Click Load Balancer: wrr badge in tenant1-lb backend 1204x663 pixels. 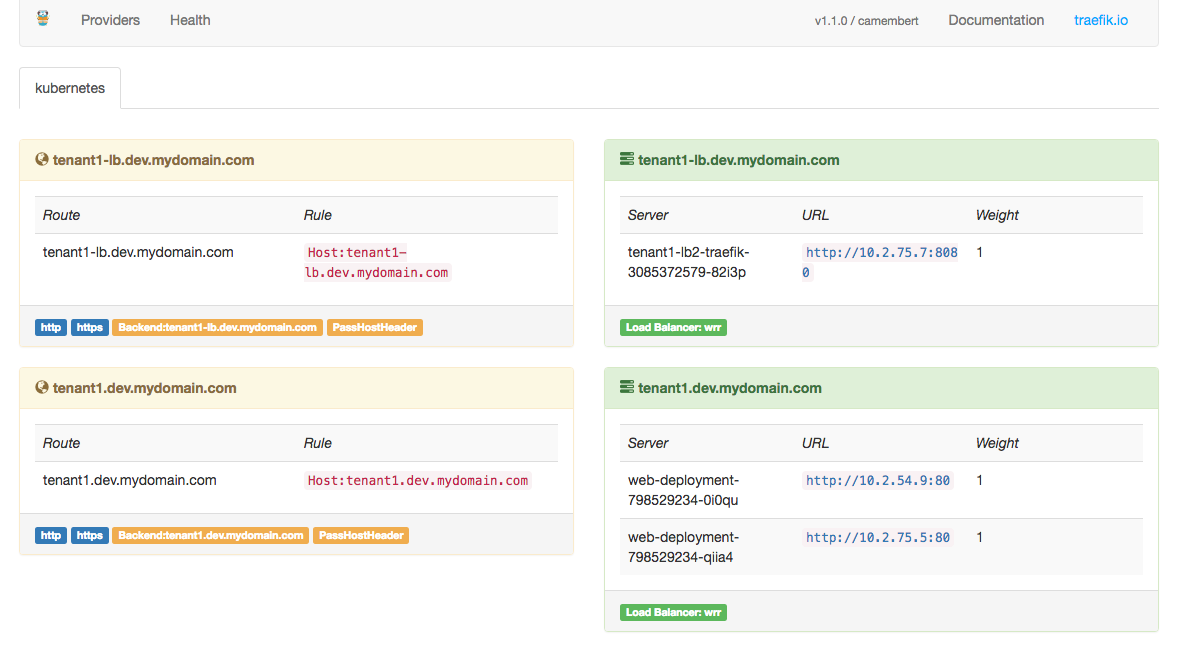coord(673,327)
